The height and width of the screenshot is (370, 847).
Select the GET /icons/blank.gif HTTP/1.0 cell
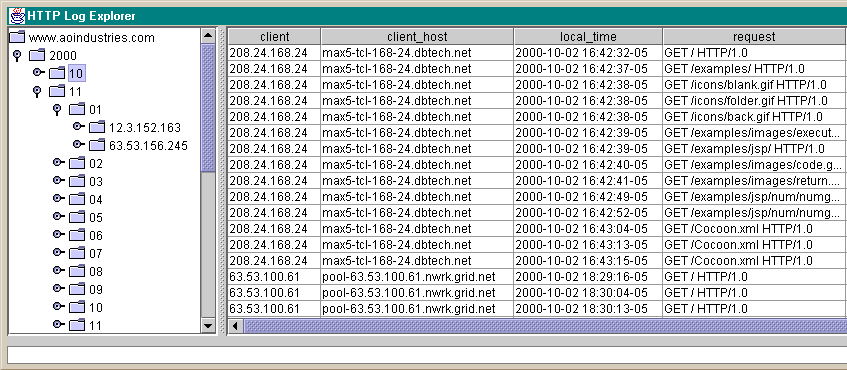click(755, 85)
